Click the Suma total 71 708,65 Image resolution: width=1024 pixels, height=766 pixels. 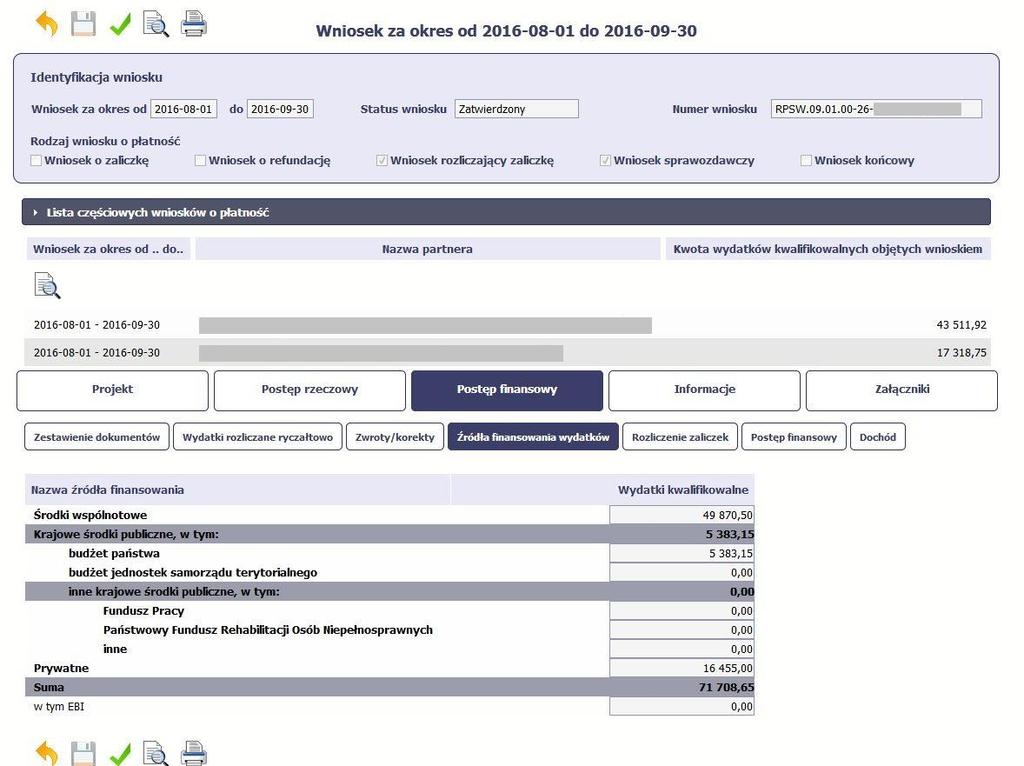tap(726, 687)
